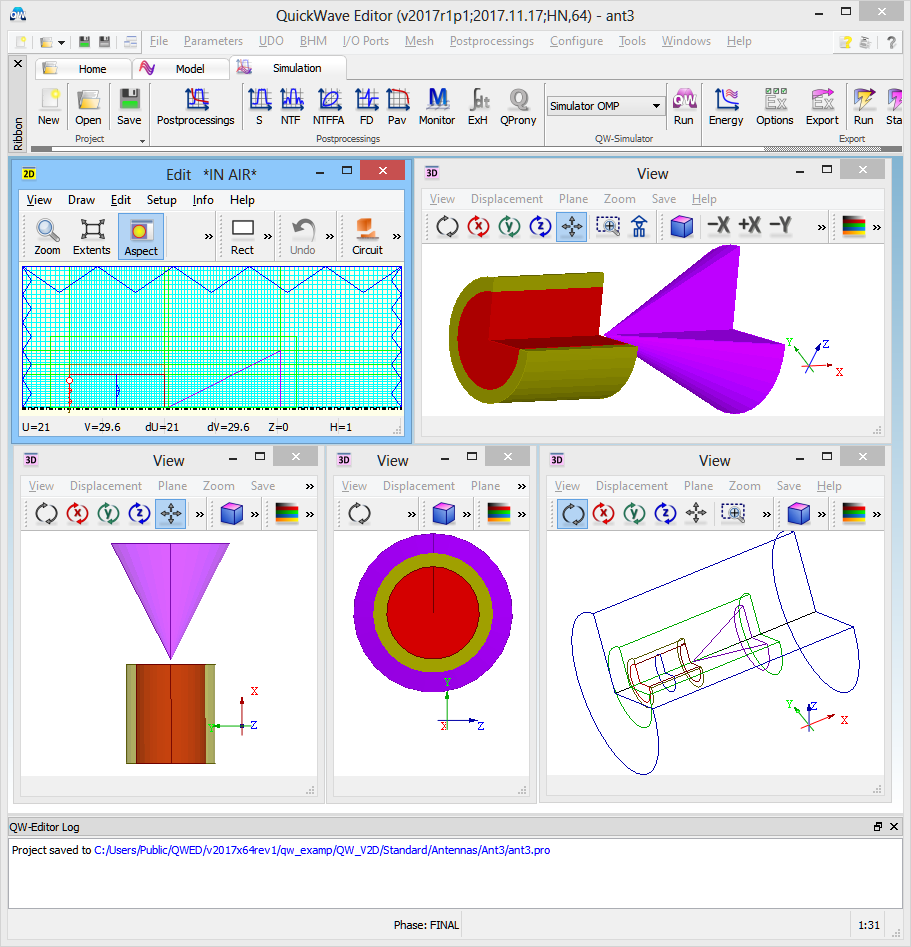Open the S-parameters postprocessing tool
The image size is (911, 947).
[x=259, y=106]
